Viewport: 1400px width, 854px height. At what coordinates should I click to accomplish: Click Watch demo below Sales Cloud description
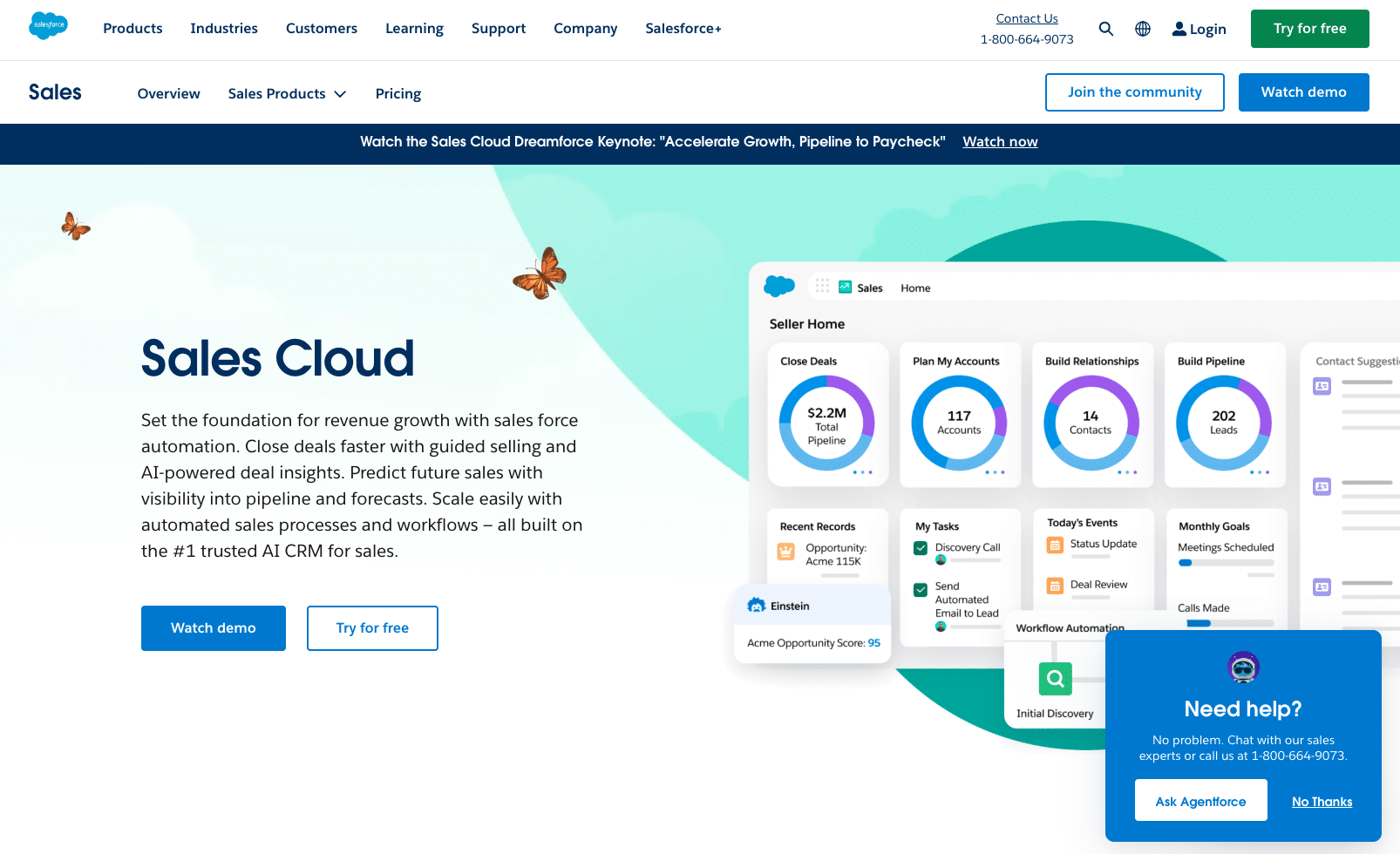coord(214,628)
